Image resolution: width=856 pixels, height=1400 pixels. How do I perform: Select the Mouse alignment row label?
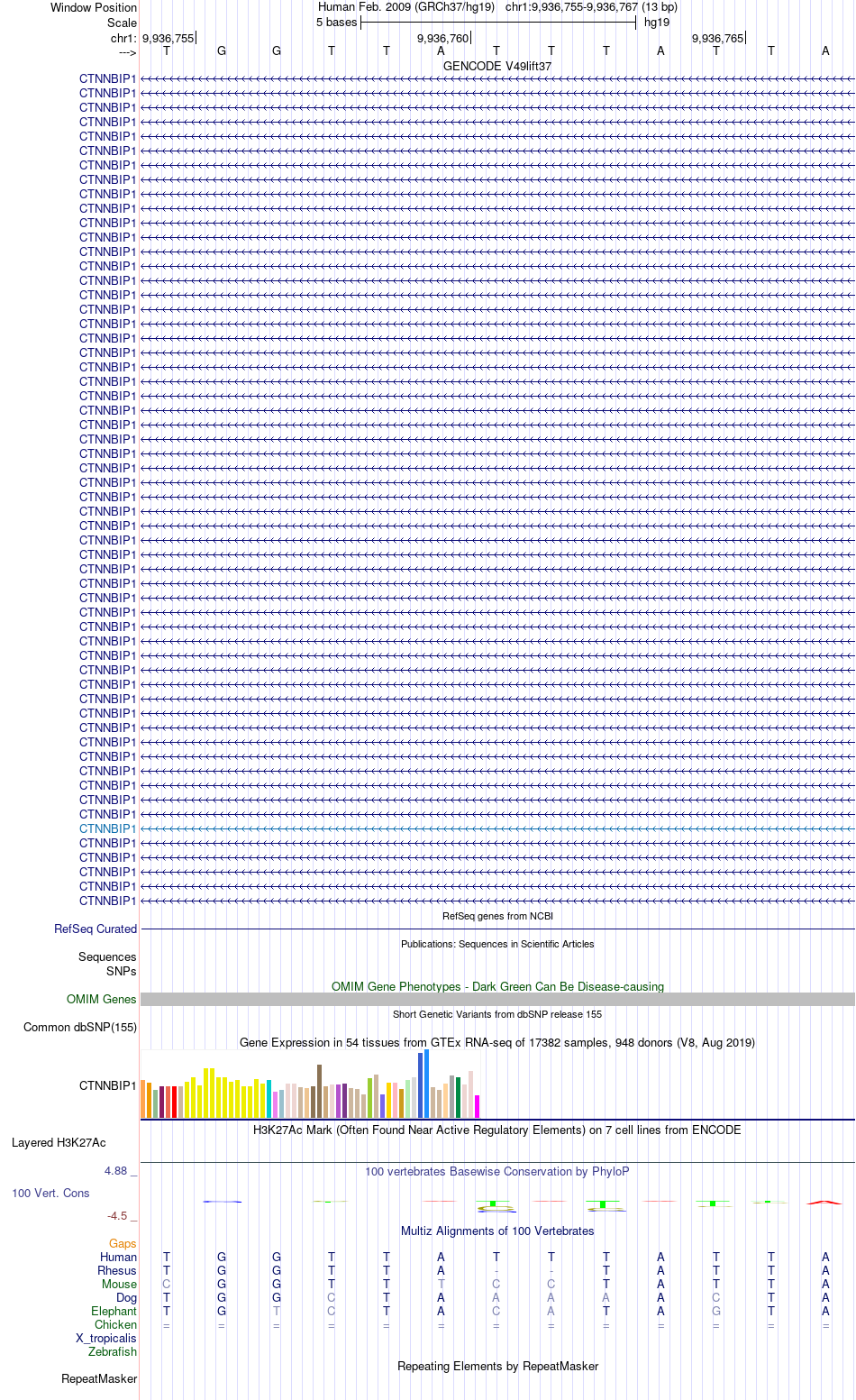point(120,1284)
